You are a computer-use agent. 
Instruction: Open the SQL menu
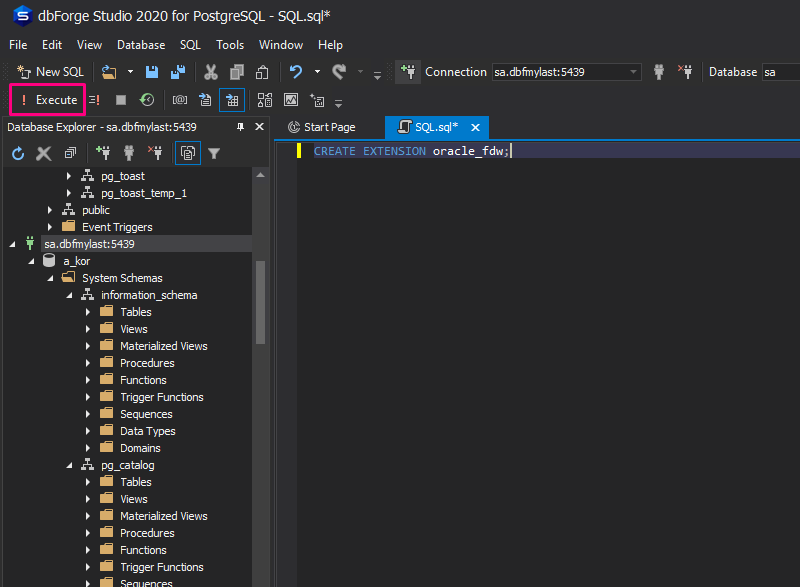[190, 45]
